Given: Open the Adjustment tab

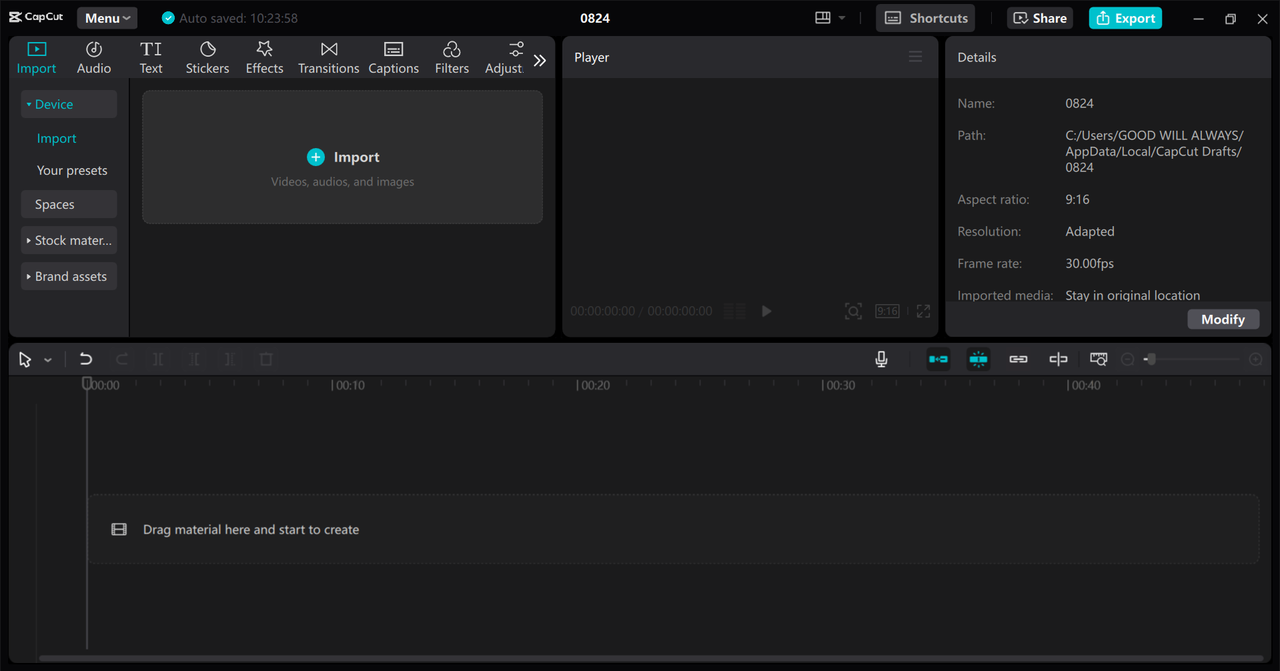Looking at the screenshot, I should click(x=505, y=58).
